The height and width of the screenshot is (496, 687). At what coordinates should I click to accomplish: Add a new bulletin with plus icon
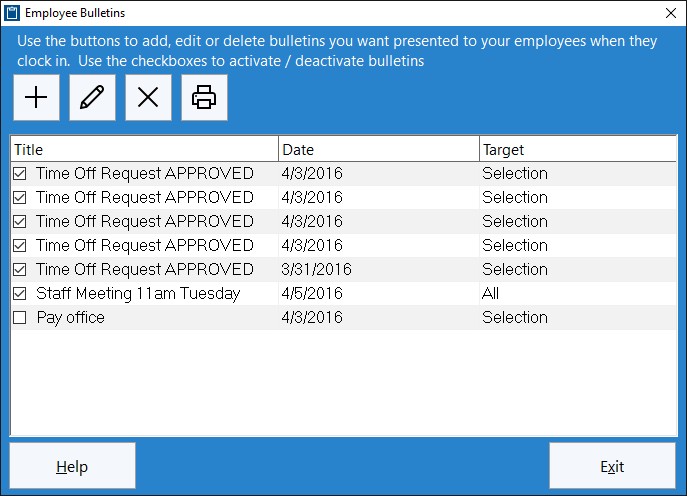[36, 97]
